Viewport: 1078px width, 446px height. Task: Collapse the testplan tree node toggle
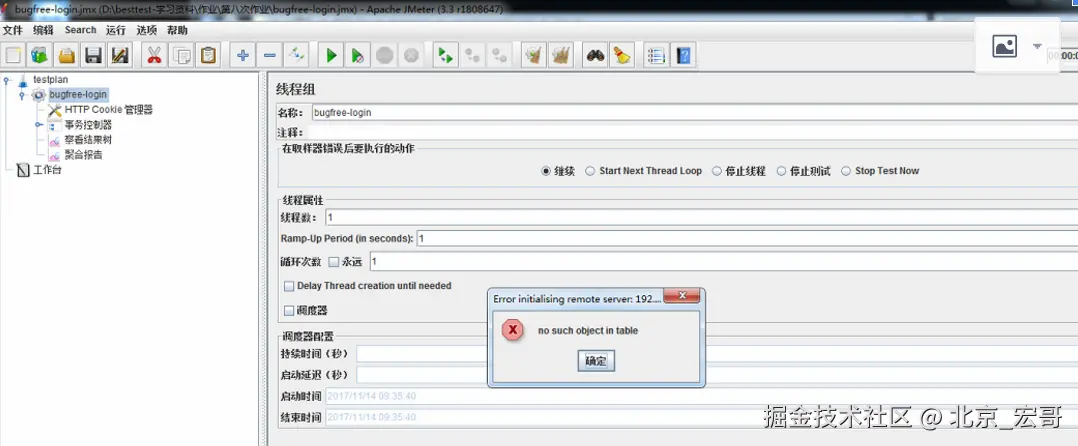point(6,80)
